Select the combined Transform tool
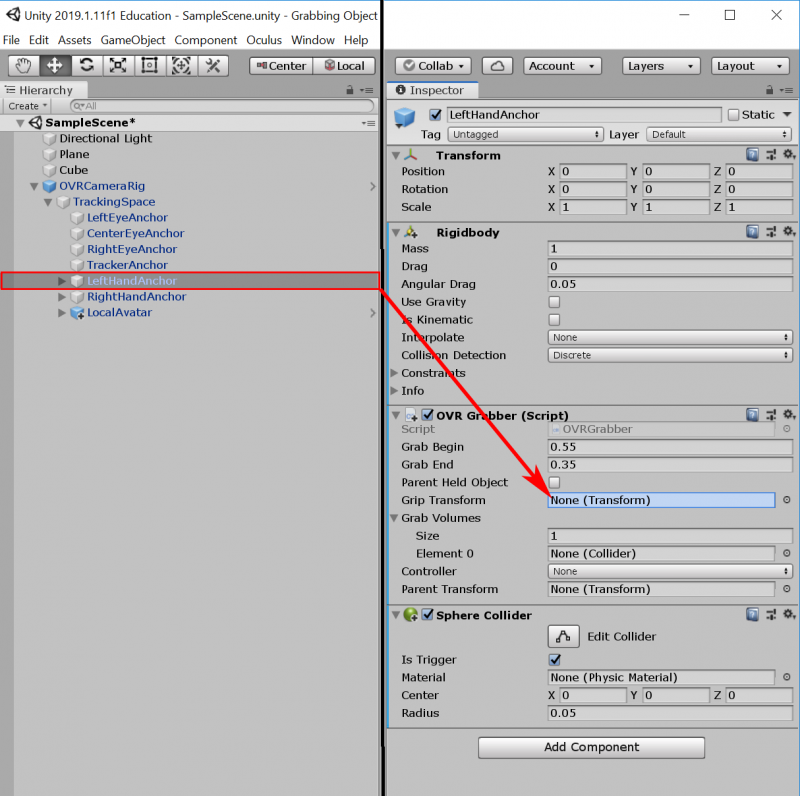 [181, 66]
